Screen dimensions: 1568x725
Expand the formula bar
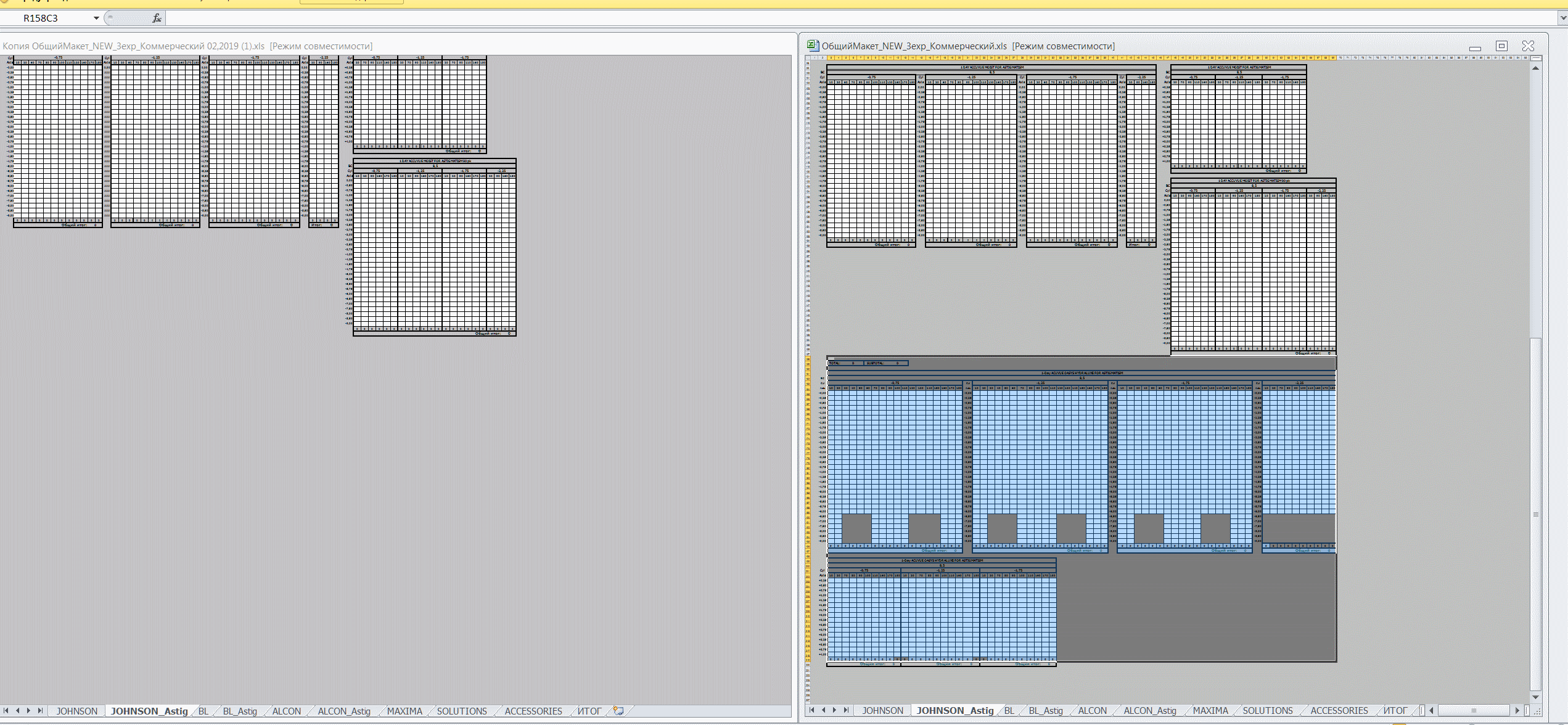pos(1562,18)
